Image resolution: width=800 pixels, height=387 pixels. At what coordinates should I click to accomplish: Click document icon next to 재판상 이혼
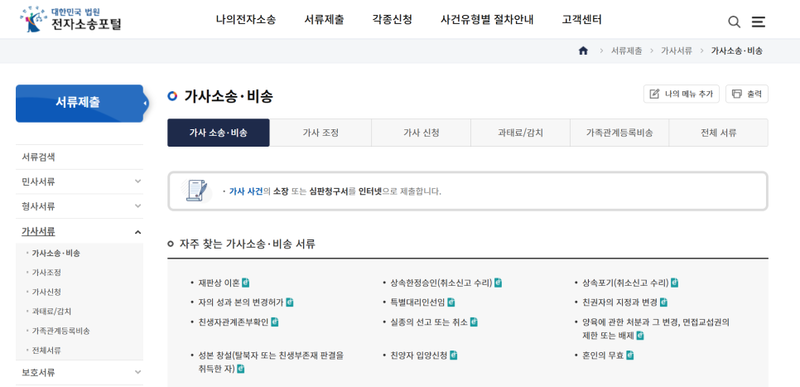(245, 282)
